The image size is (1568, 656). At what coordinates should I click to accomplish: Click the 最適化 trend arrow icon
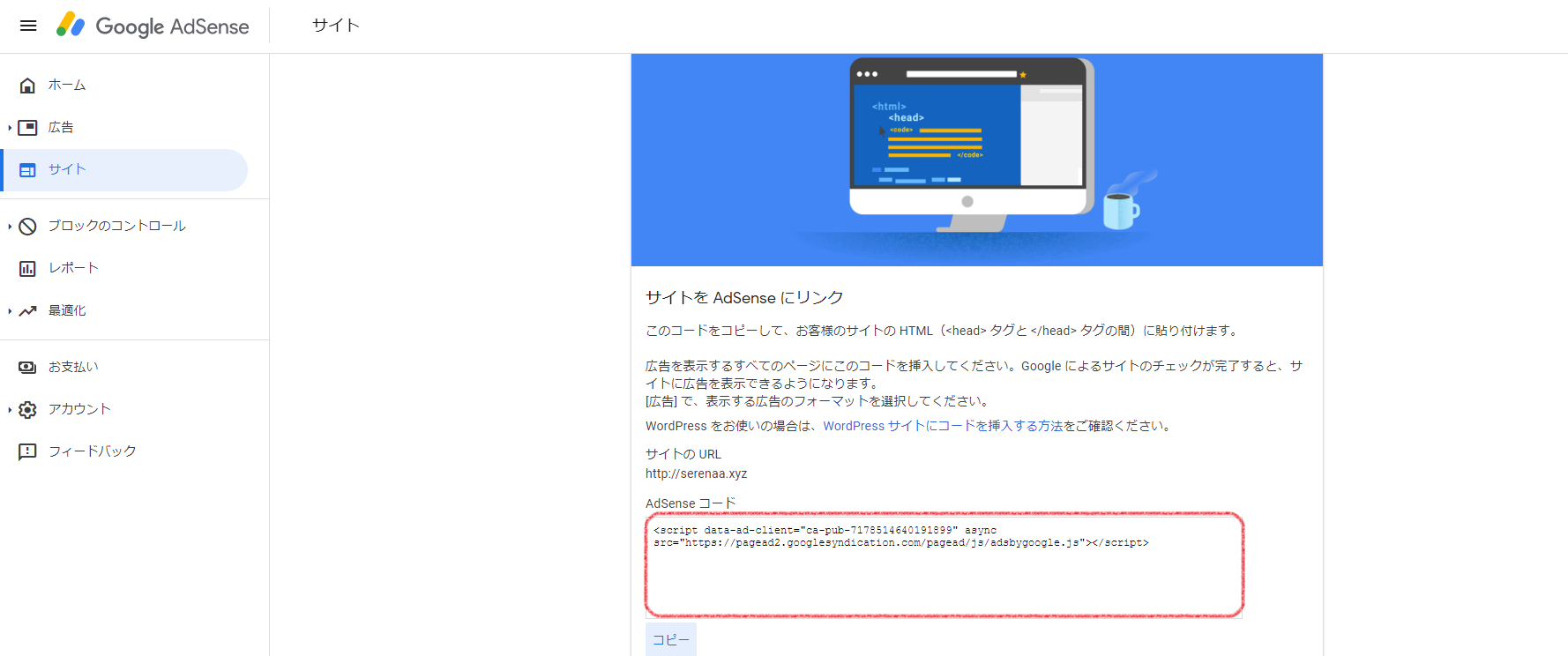point(27,311)
